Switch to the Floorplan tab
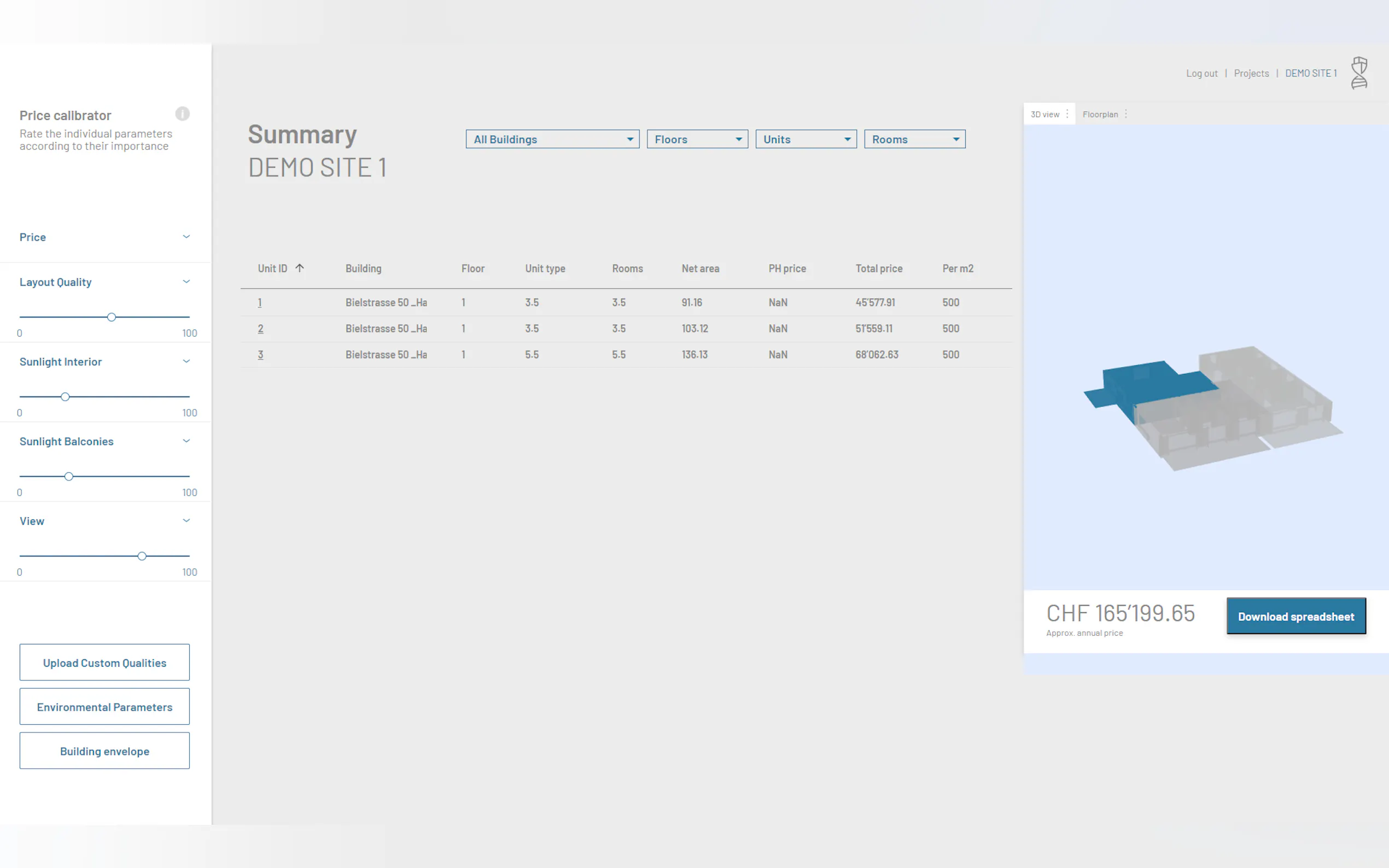Screen dimensions: 1389x868 point(1100,114)
